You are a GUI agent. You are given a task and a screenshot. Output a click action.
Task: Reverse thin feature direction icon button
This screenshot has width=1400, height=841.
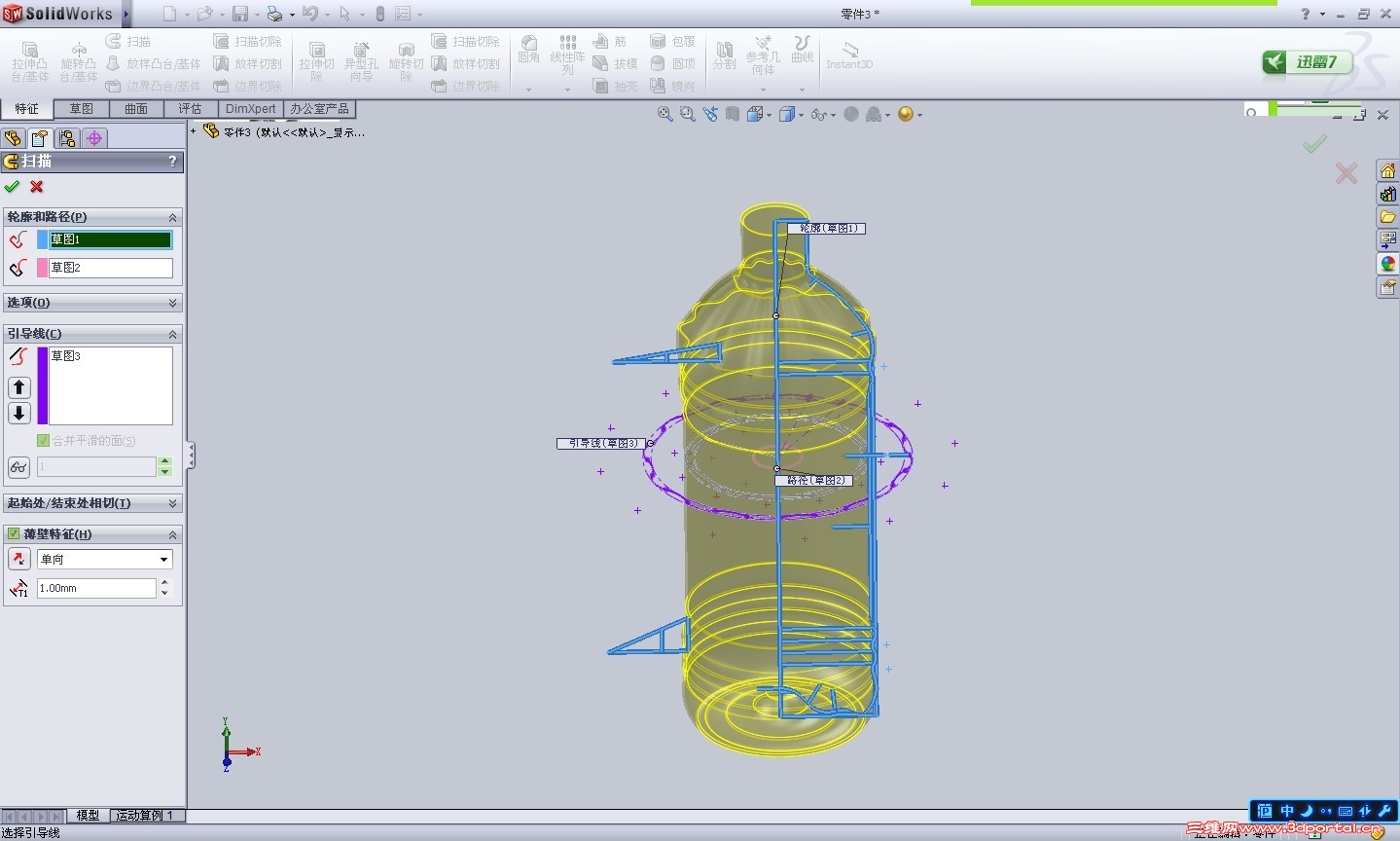pos(18,559)
